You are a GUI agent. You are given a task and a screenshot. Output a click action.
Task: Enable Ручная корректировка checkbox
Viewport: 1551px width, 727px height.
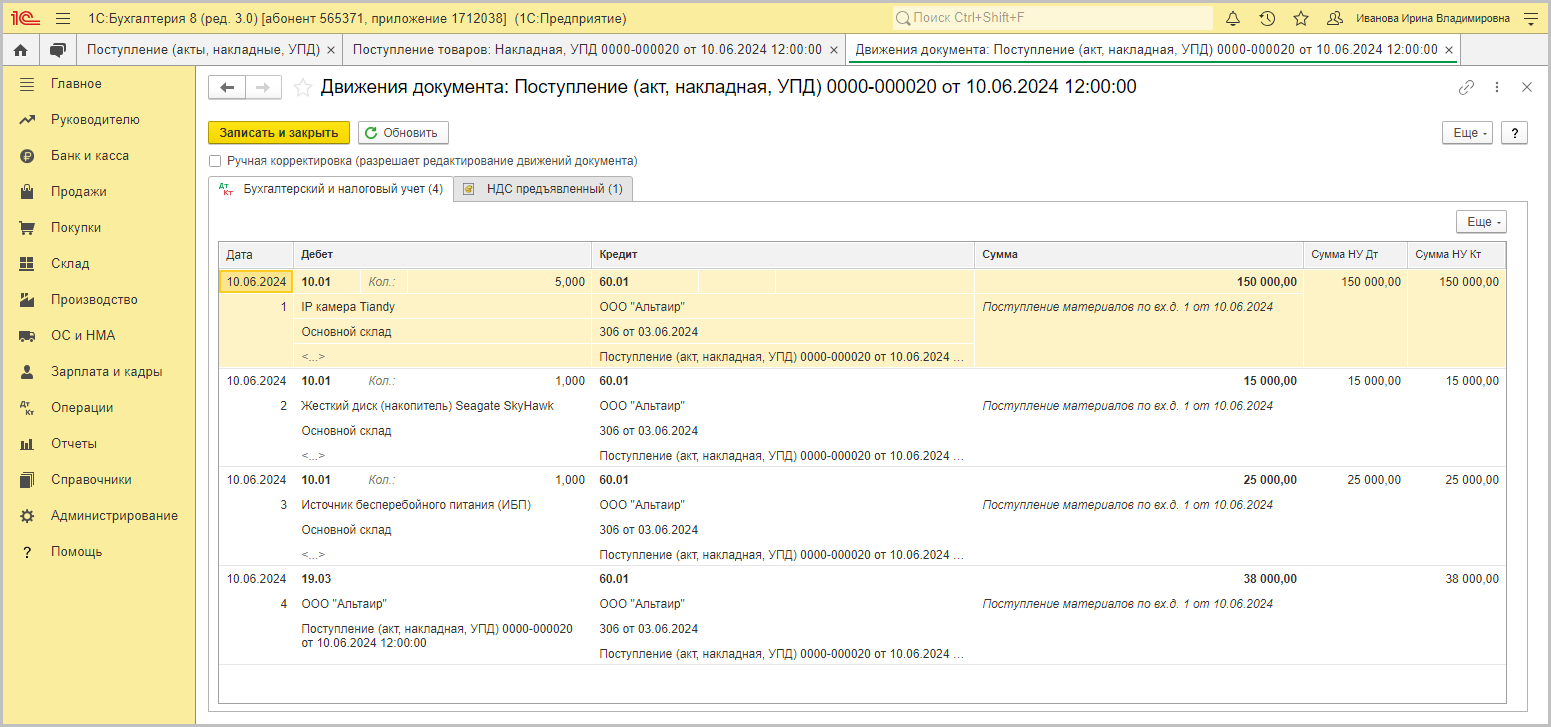[x=215, y=161]
